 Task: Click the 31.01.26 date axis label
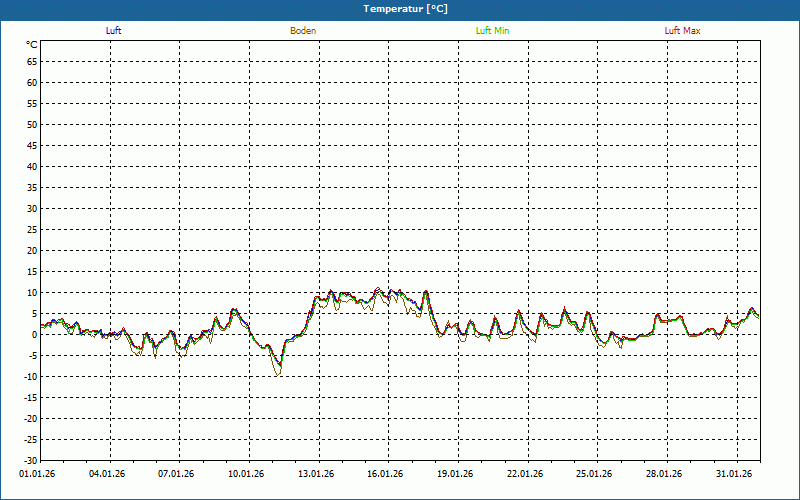tap(734, 474)
